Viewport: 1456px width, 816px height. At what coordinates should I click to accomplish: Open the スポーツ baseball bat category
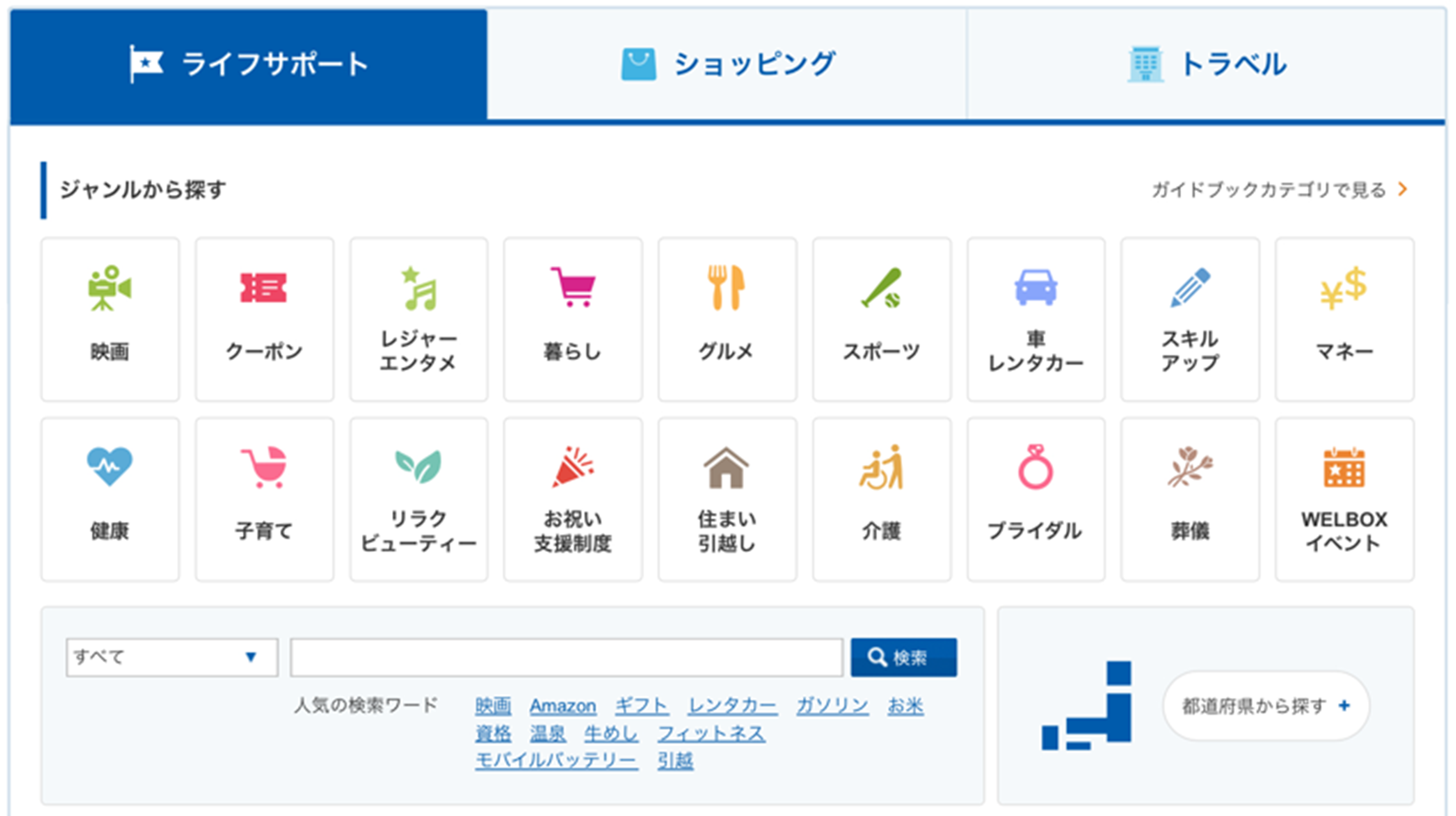(x=882, y=319)
